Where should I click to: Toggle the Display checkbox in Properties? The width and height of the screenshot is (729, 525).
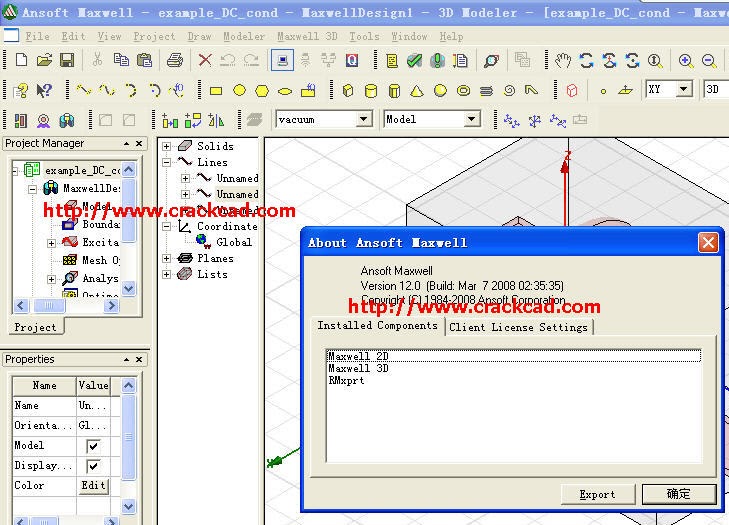pyautogui.click(x=93, y=466)
